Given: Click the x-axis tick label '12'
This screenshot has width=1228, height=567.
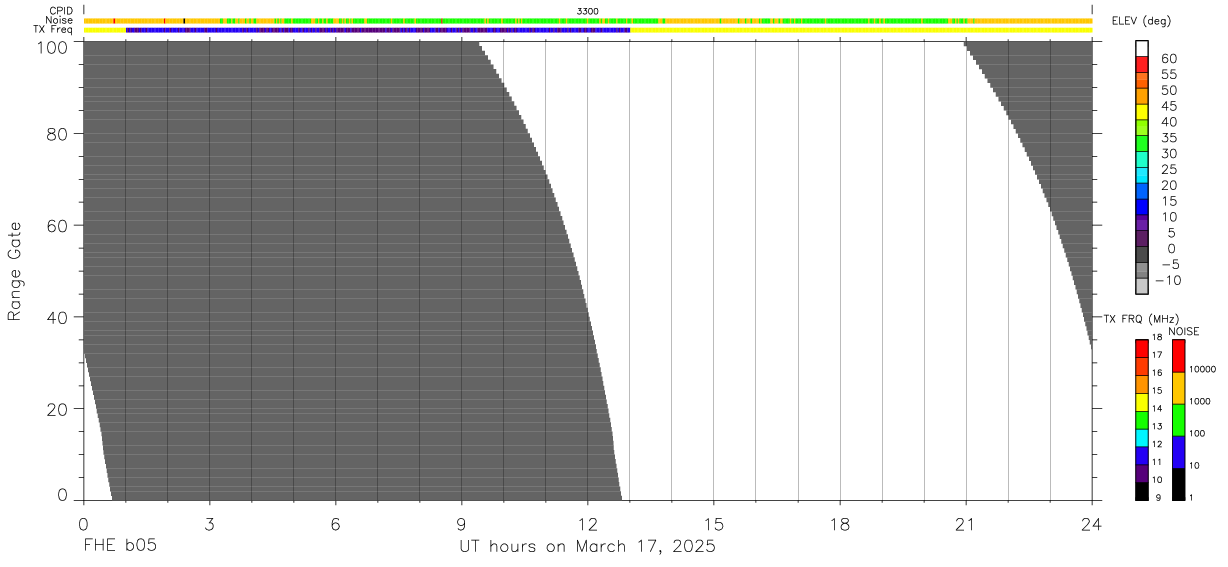Looking at the screenshot, I should [588, 524].
